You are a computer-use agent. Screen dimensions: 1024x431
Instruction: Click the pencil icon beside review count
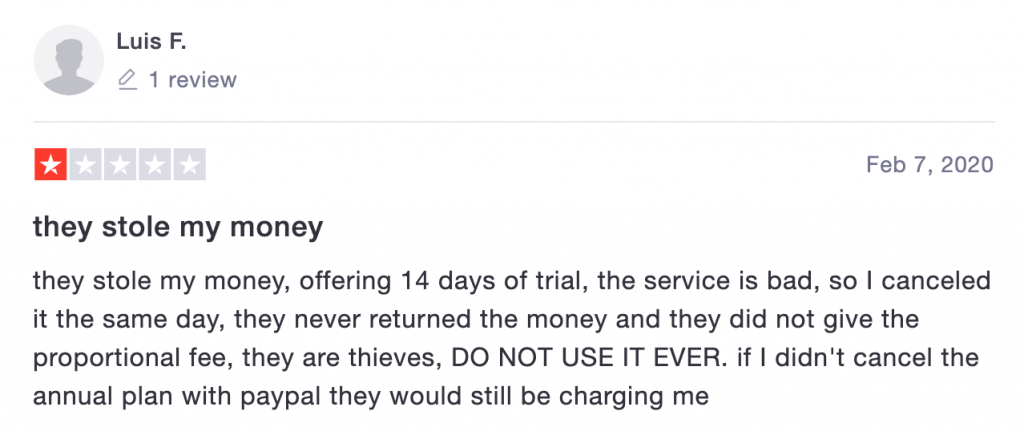point(127,80)
